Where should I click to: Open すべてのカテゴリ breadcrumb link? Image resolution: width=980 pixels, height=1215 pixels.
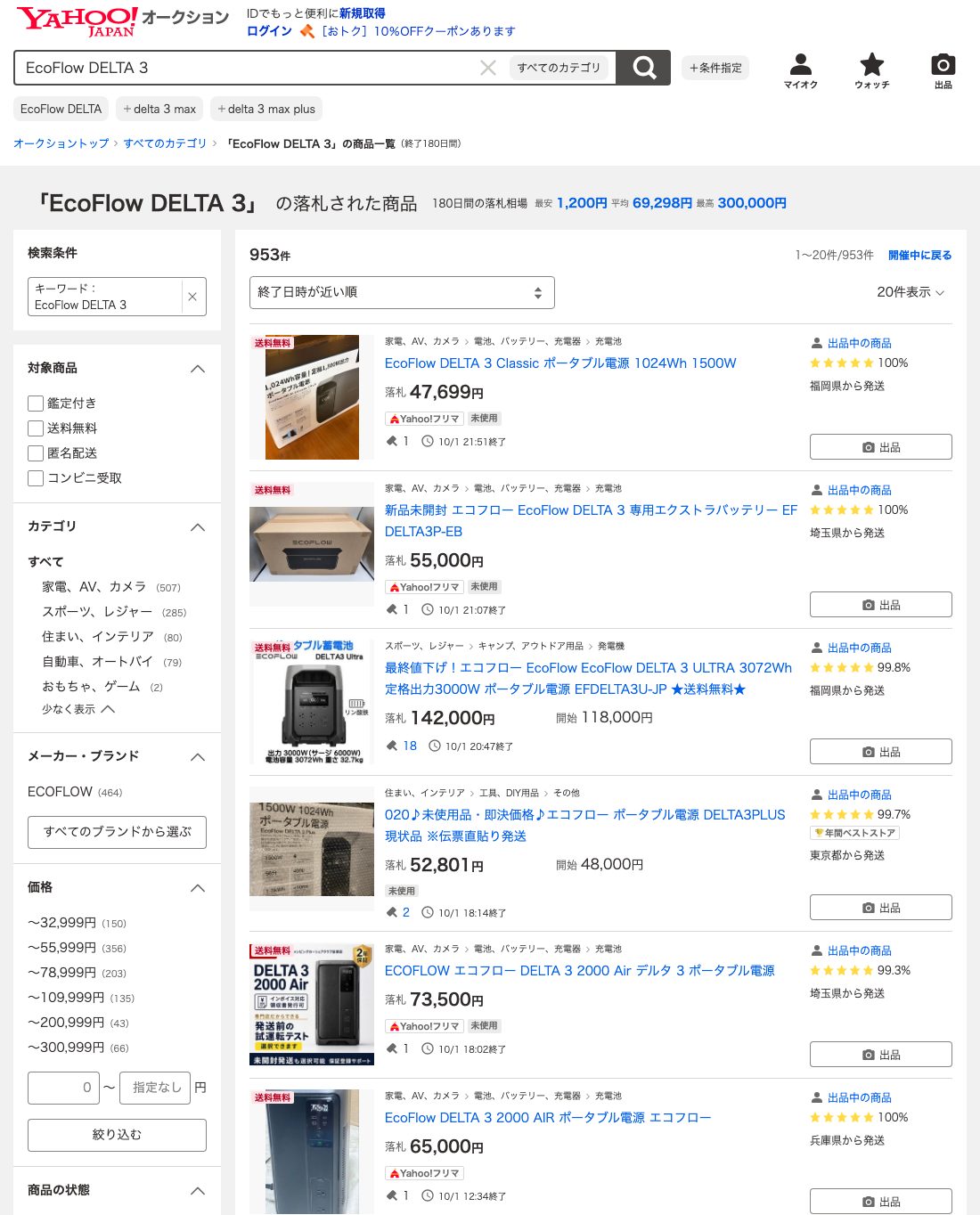(165, 143)
